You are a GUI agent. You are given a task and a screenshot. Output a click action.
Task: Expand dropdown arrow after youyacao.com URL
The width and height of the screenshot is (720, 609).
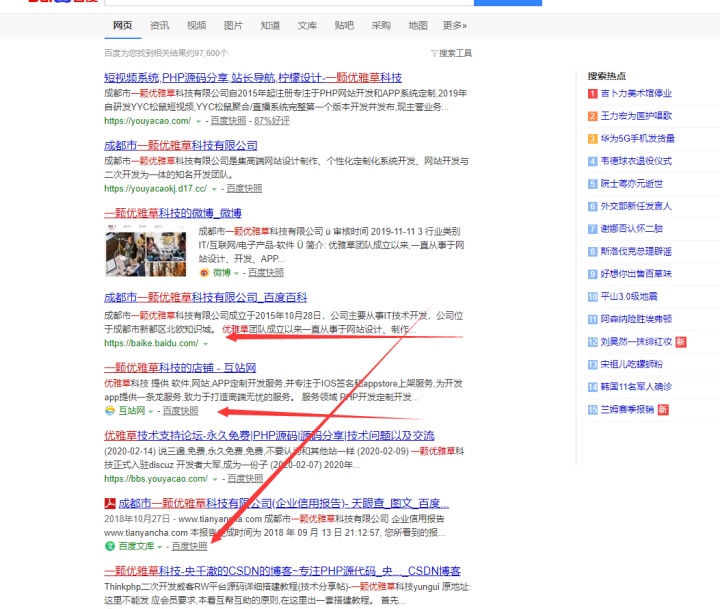pyautogui.click(x=198, y=121)
